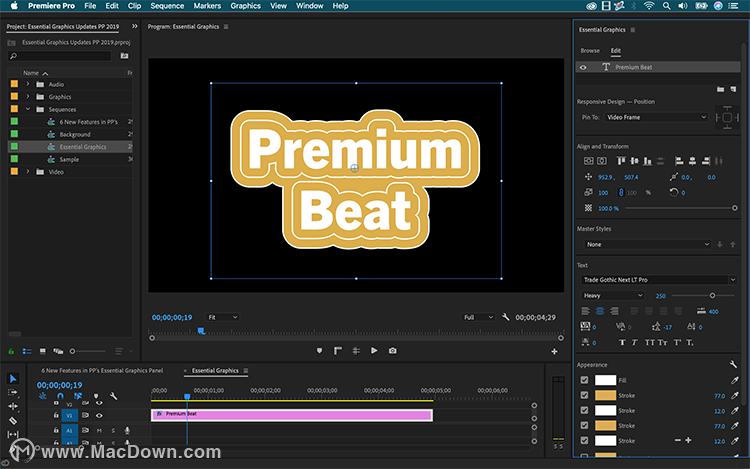Open the Clip menu
The image size is (750, 469).
(x=134, y=6)
